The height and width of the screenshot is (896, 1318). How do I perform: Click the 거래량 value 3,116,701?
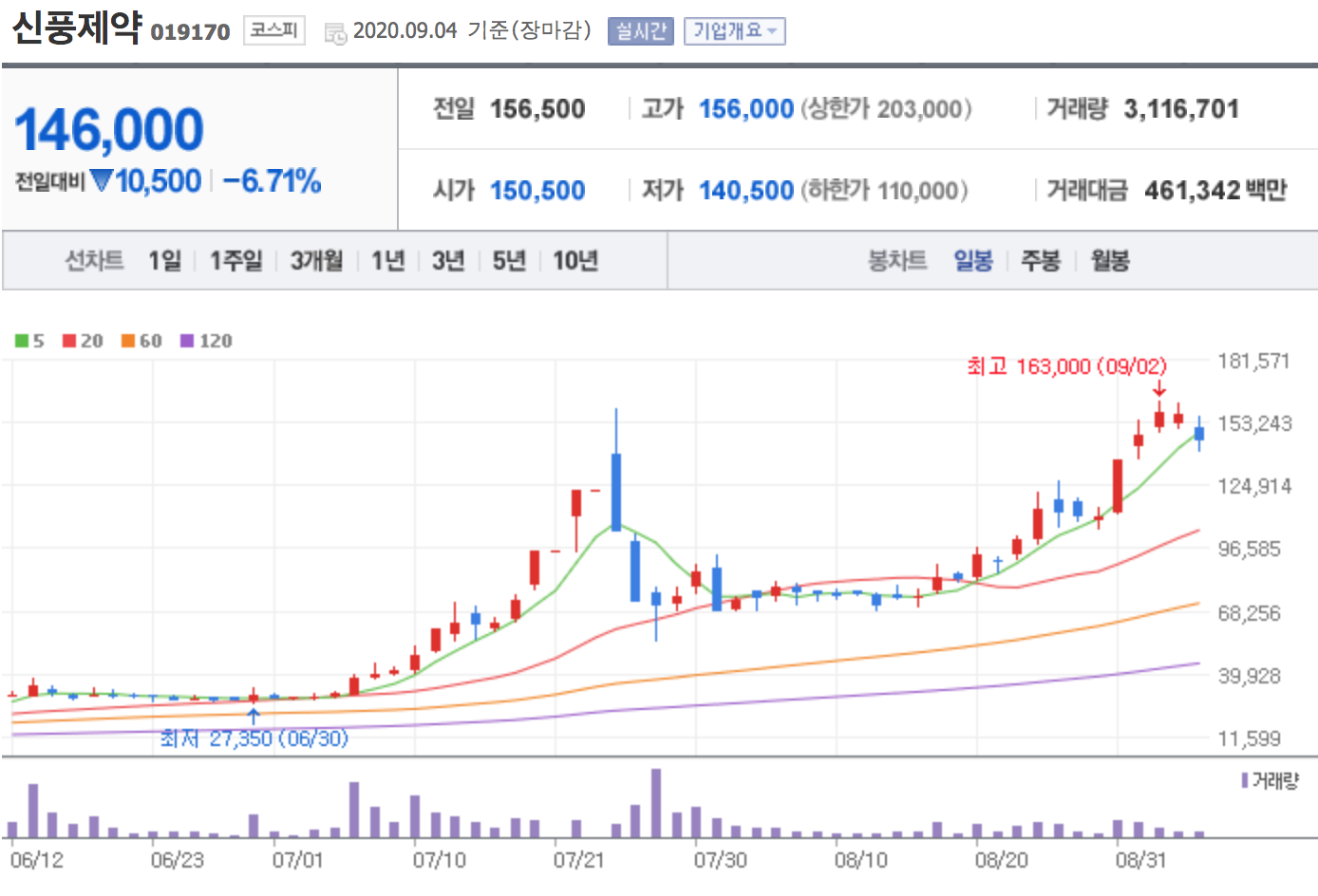[x=1181, y=109]
